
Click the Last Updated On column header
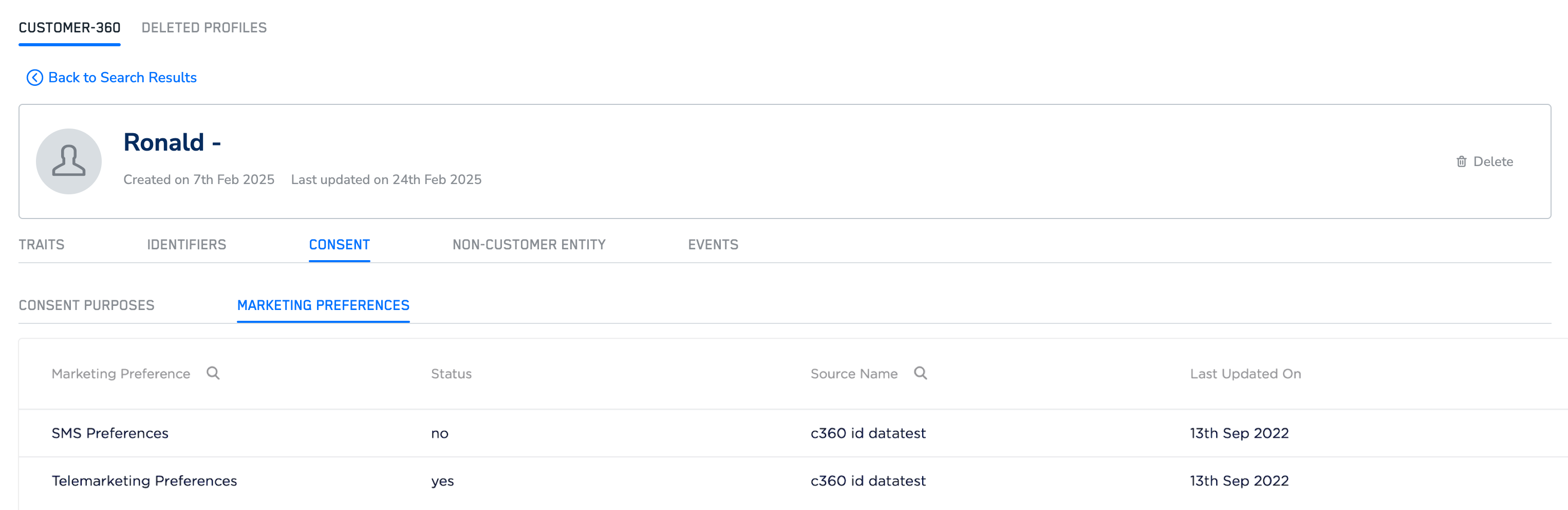point(1245,374)
